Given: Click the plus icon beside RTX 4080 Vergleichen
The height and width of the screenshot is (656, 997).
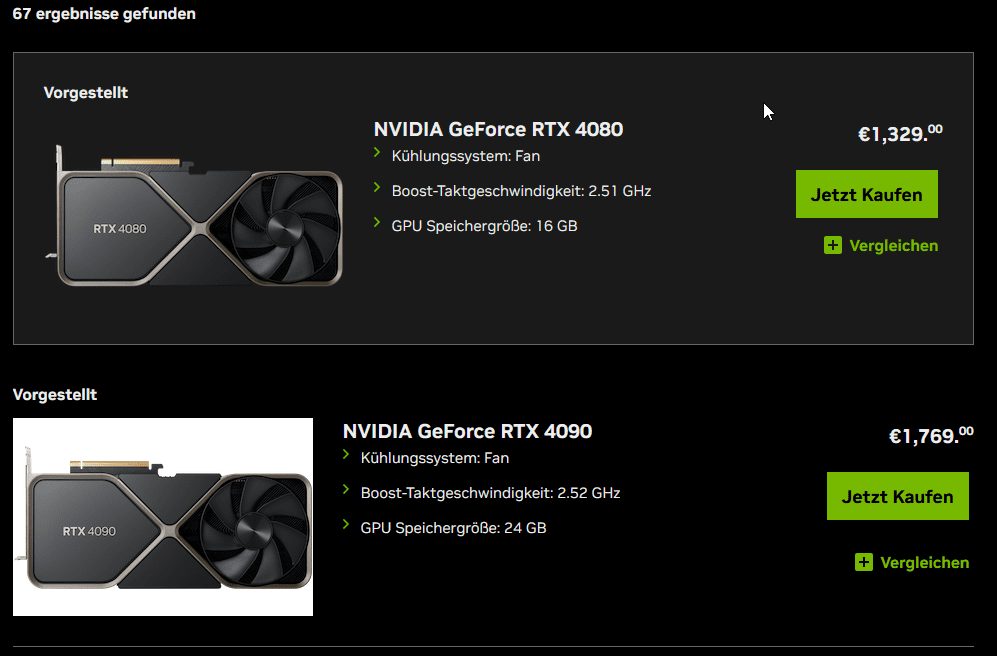Looking at the screenshot, I should click(833, 245).
